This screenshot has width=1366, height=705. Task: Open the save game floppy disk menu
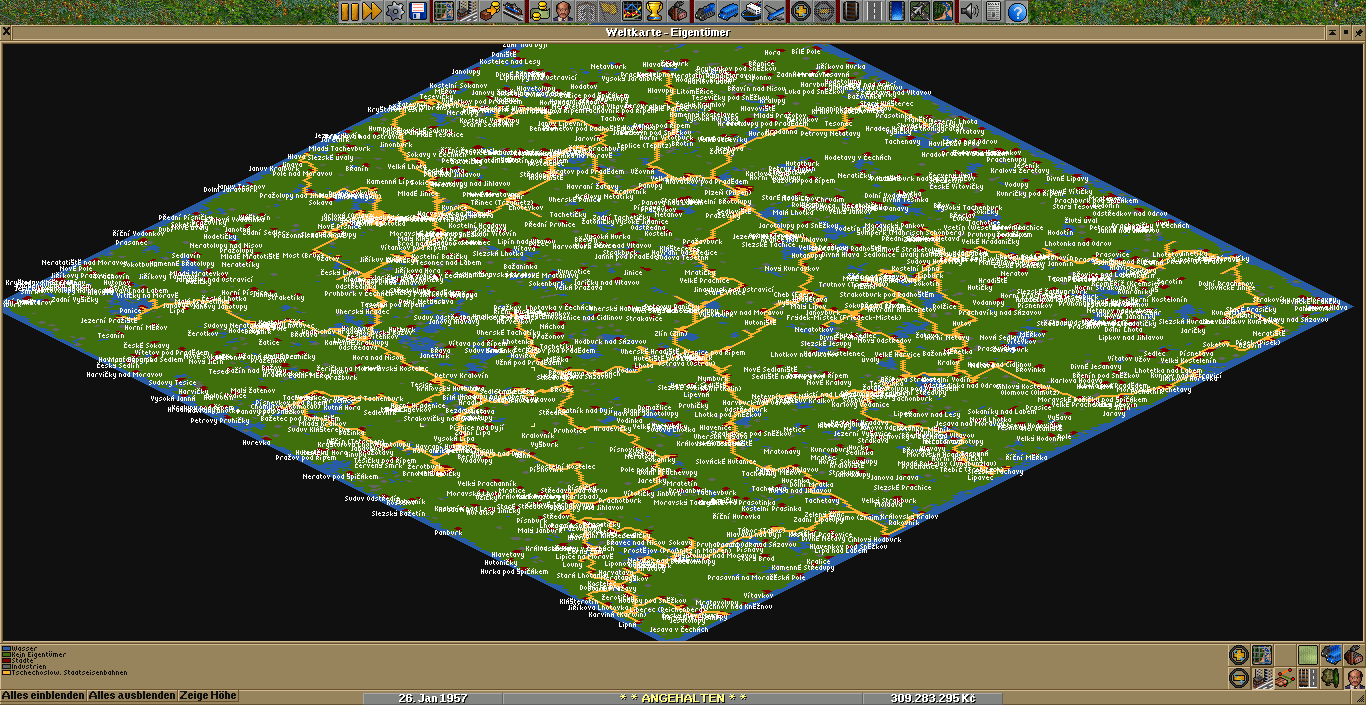(x=418, y=12)
